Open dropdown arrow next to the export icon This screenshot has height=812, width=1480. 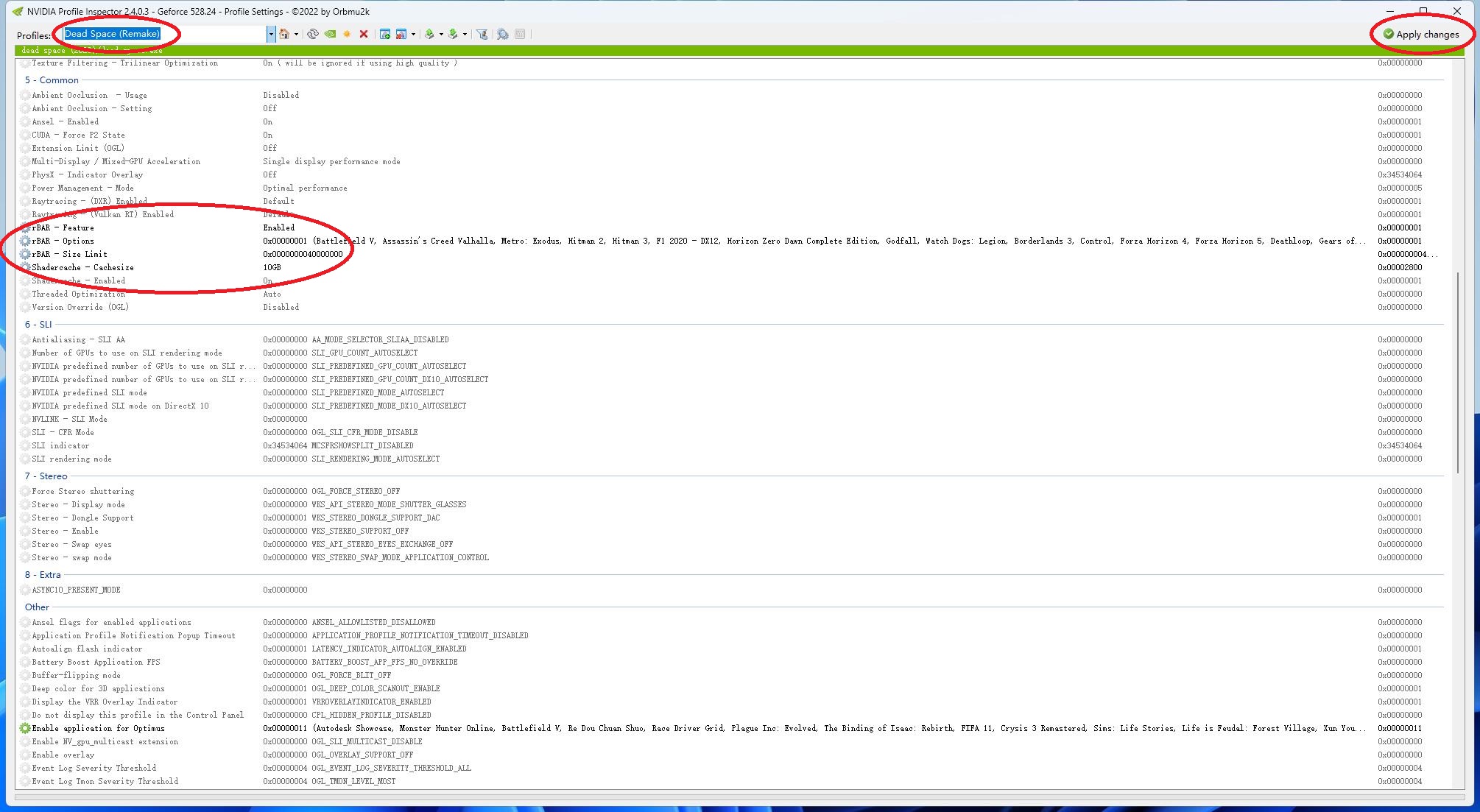[x=441, y=34]
